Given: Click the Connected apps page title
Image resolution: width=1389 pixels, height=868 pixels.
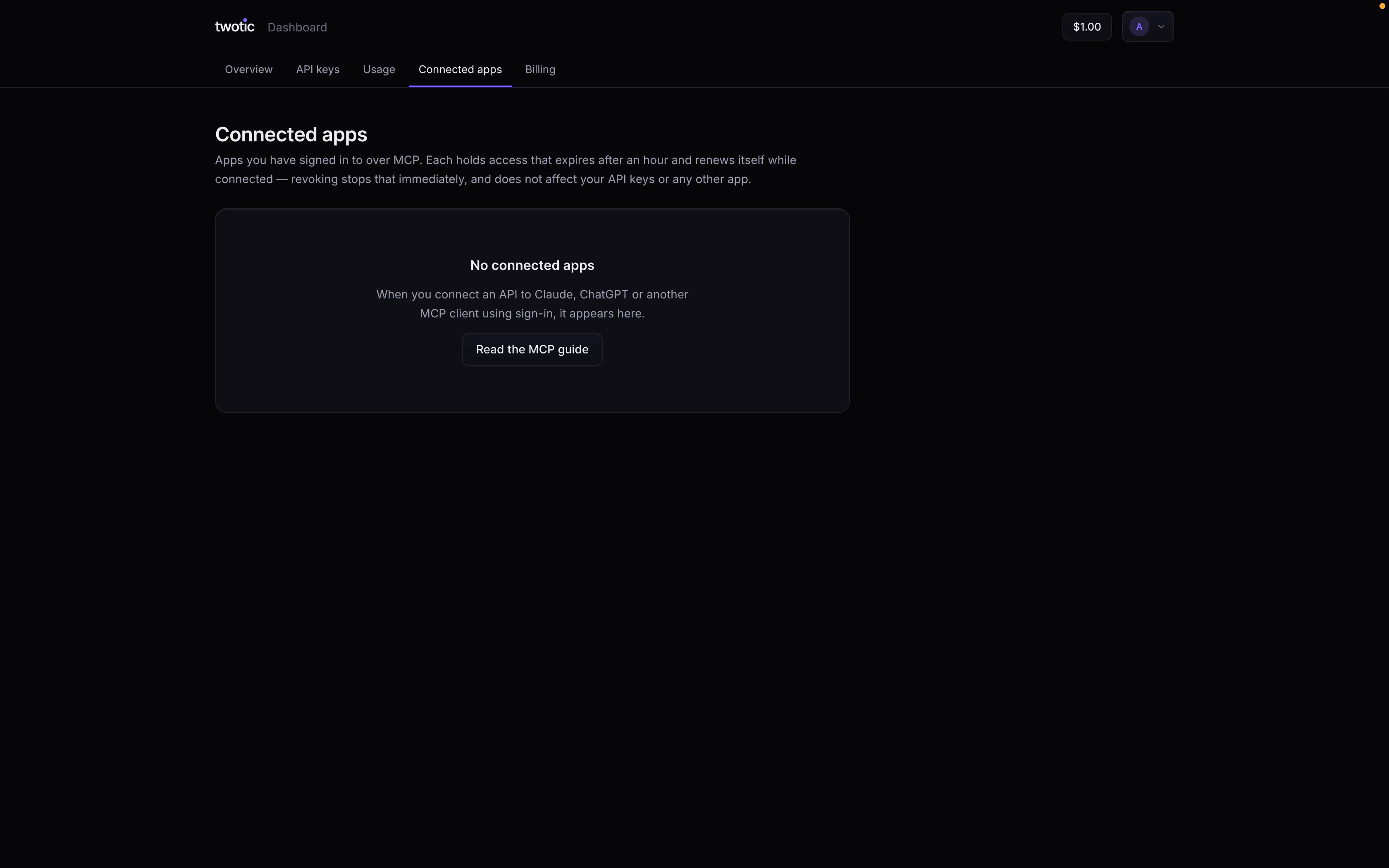Looking at the screenshot, I should coord(291,134).
